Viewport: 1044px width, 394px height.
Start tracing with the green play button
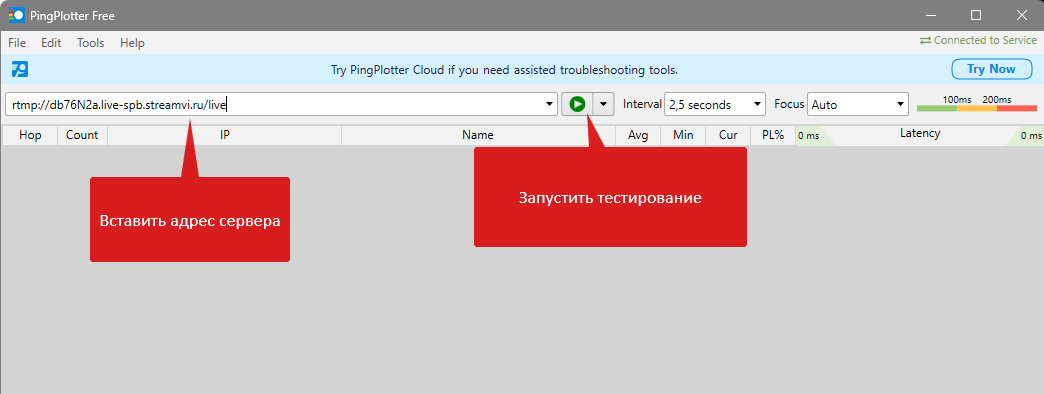pos(577,104)
